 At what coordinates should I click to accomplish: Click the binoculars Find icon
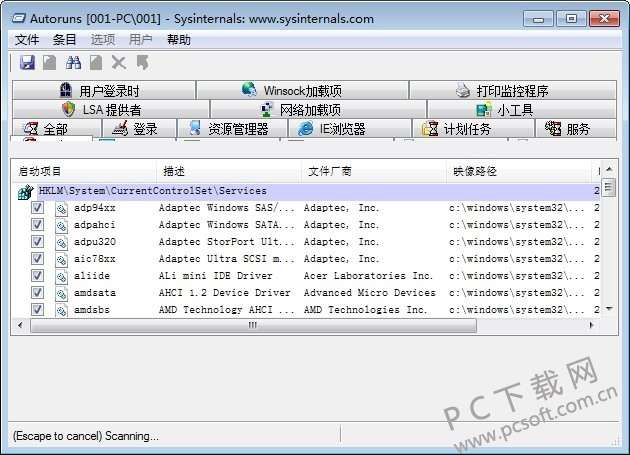[73, 63]
